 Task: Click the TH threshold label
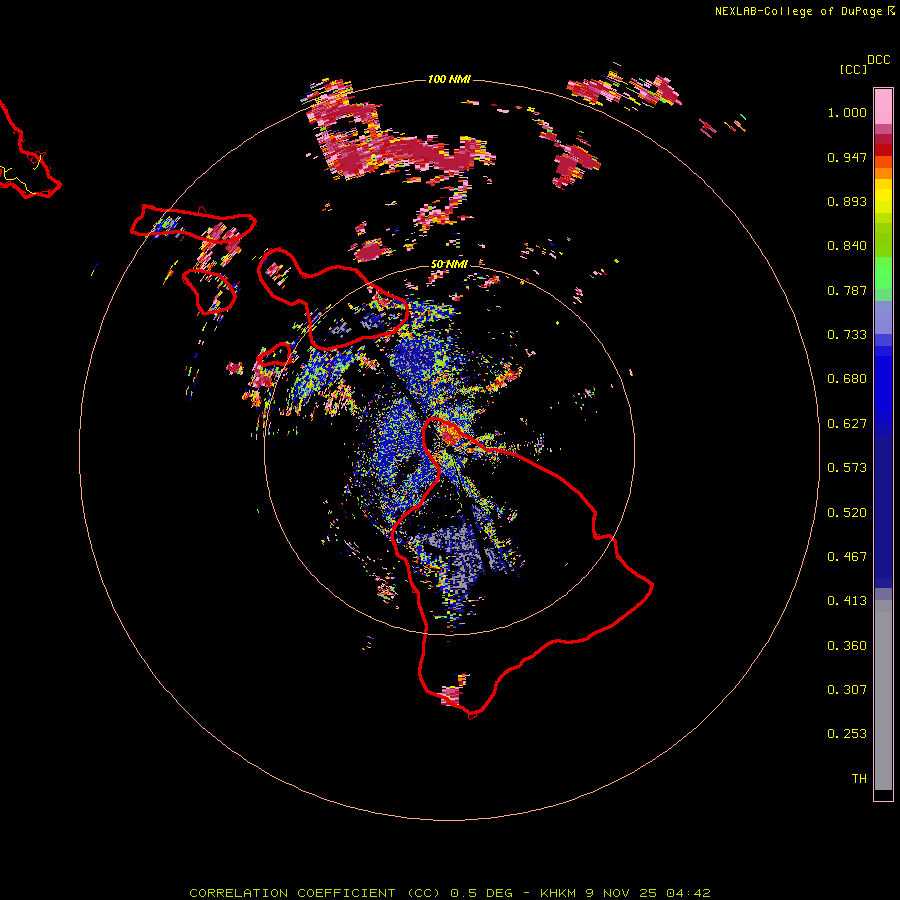pyautogui.click(x=859, y=779)
